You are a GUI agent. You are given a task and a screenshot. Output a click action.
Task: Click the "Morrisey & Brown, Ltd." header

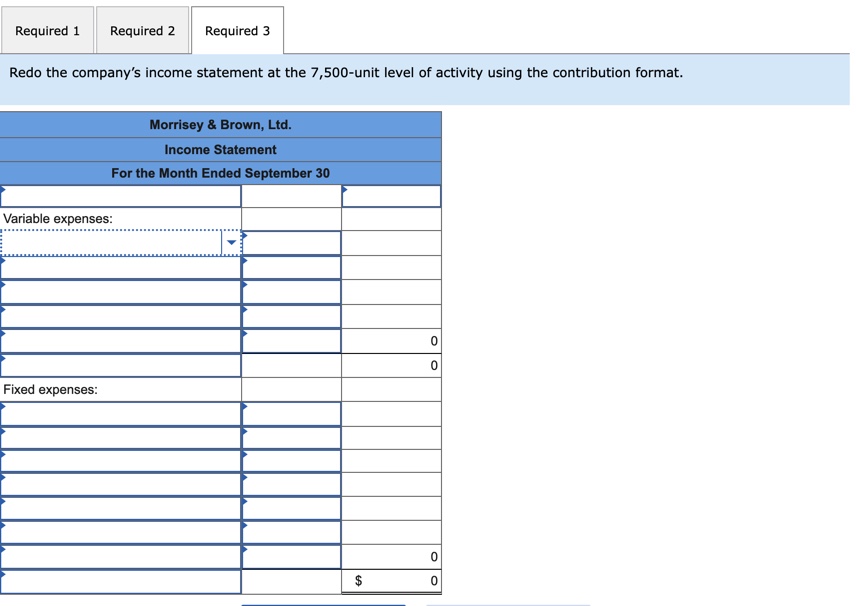[x=221, y=124]
